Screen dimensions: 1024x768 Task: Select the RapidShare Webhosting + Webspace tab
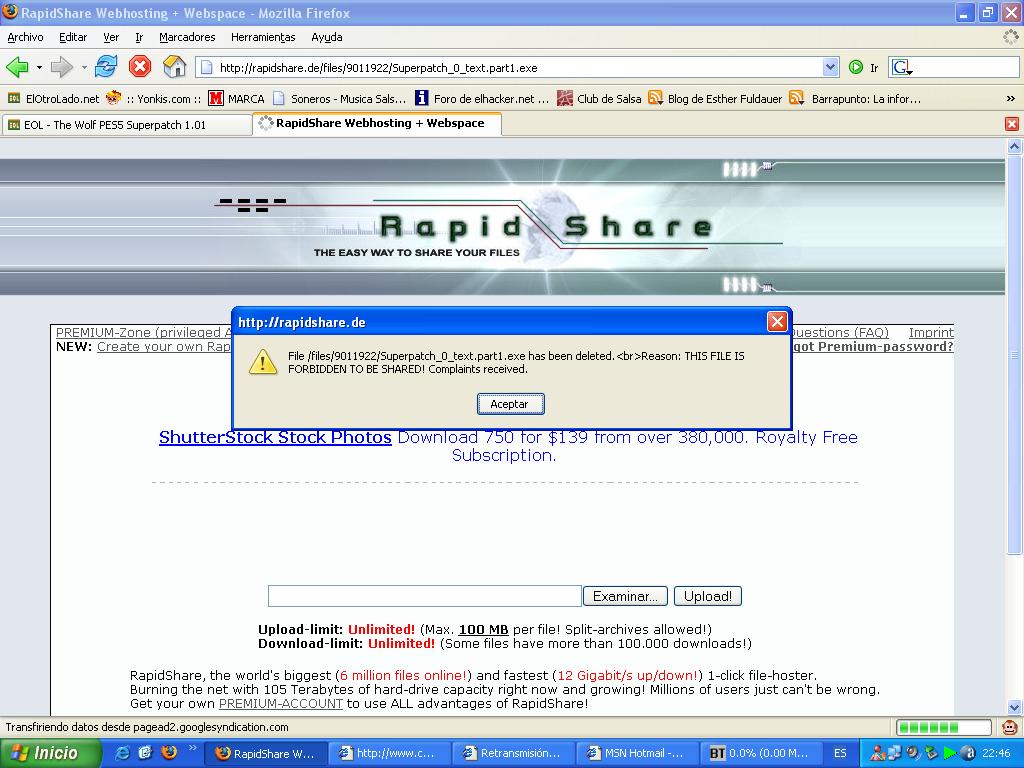coord(377,123)
